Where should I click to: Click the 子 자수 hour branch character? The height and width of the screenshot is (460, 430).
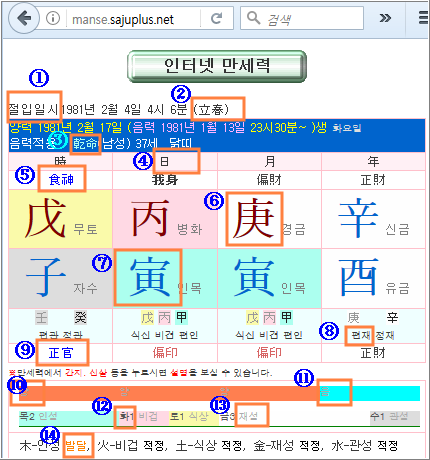[x=46, y=277]
